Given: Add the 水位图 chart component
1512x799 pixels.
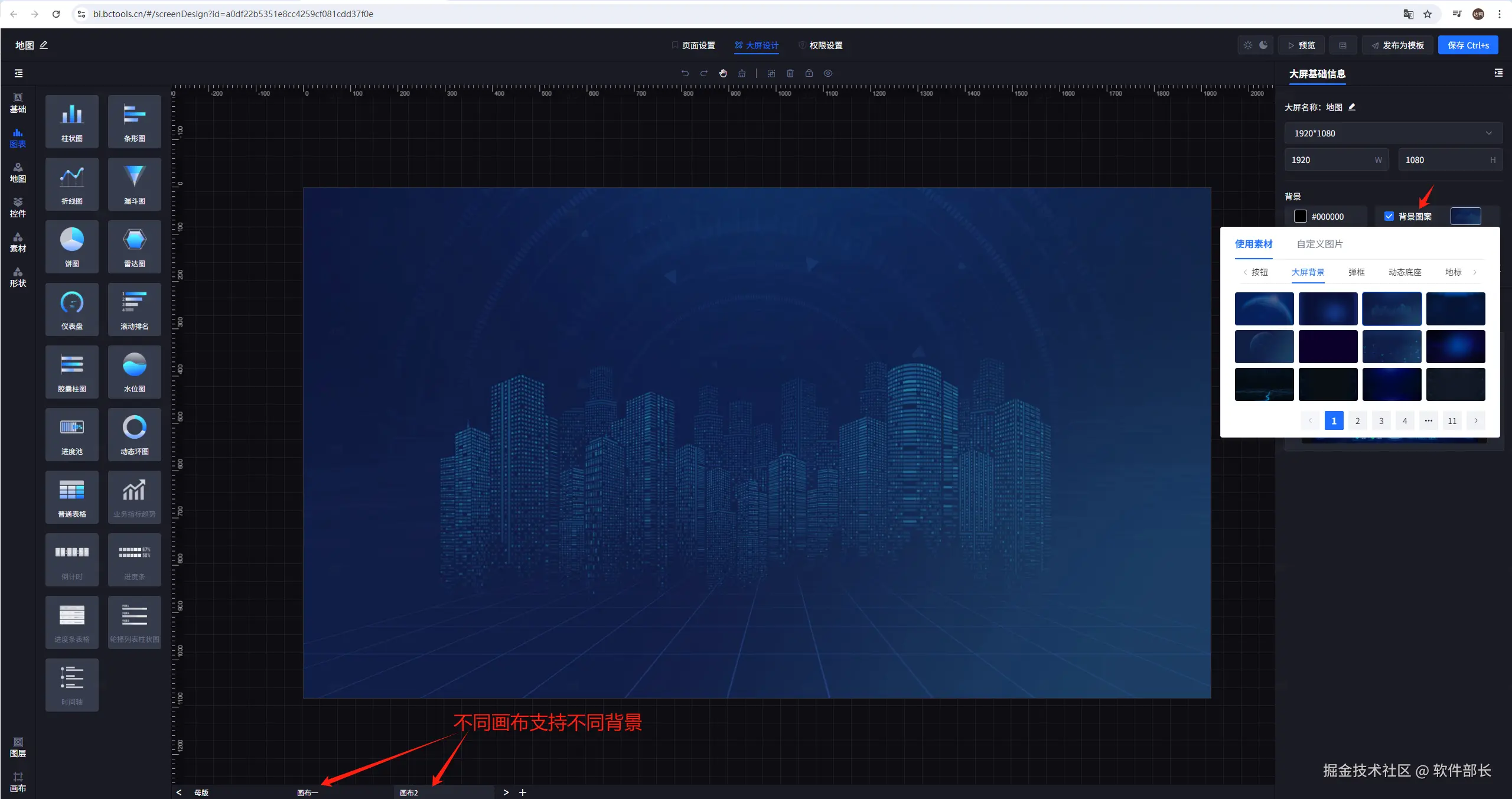Looking at the screenshot, I should point(134,371).
